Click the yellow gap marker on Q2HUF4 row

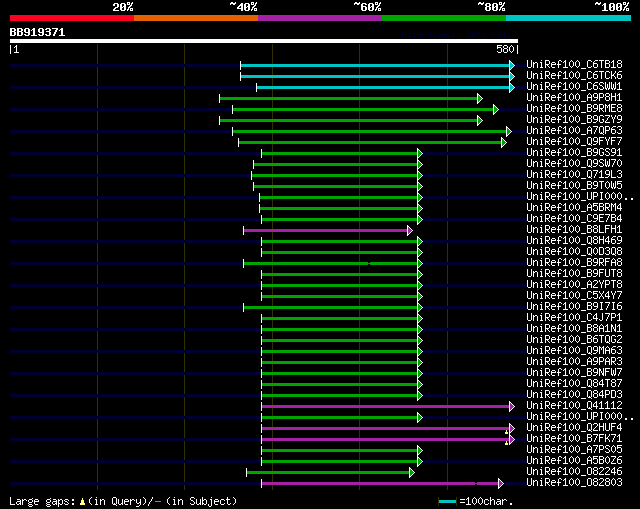point(507,432)
